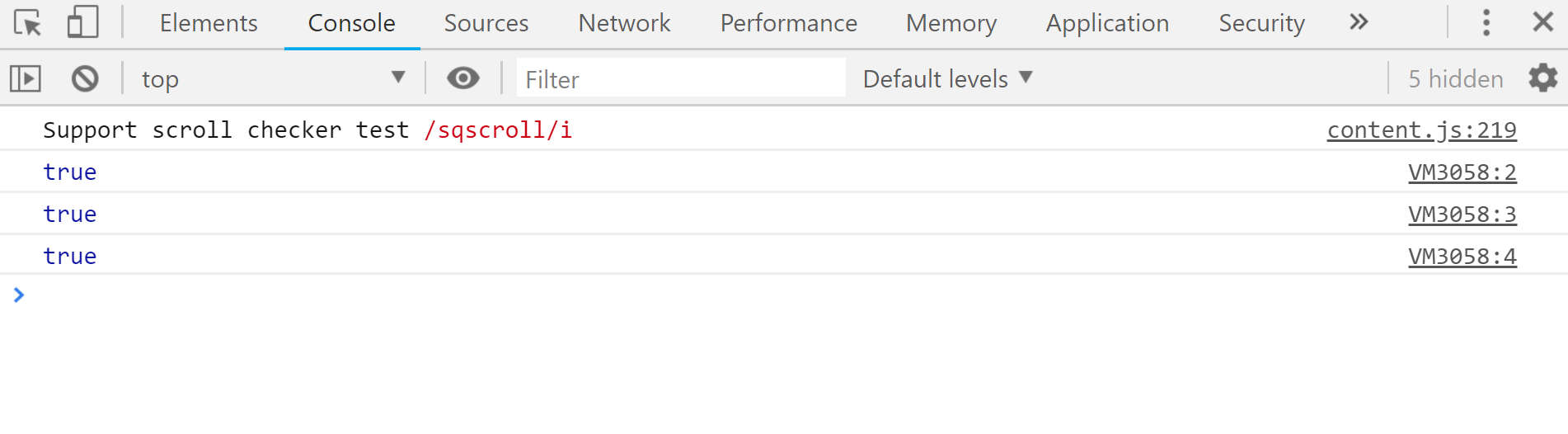
Task: Close DevTools with the X icon
Action: pos(1542,22)
